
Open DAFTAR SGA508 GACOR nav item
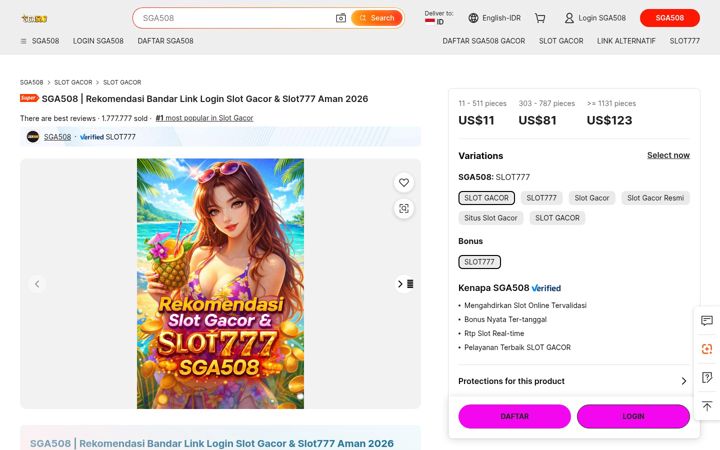(484, 41)
